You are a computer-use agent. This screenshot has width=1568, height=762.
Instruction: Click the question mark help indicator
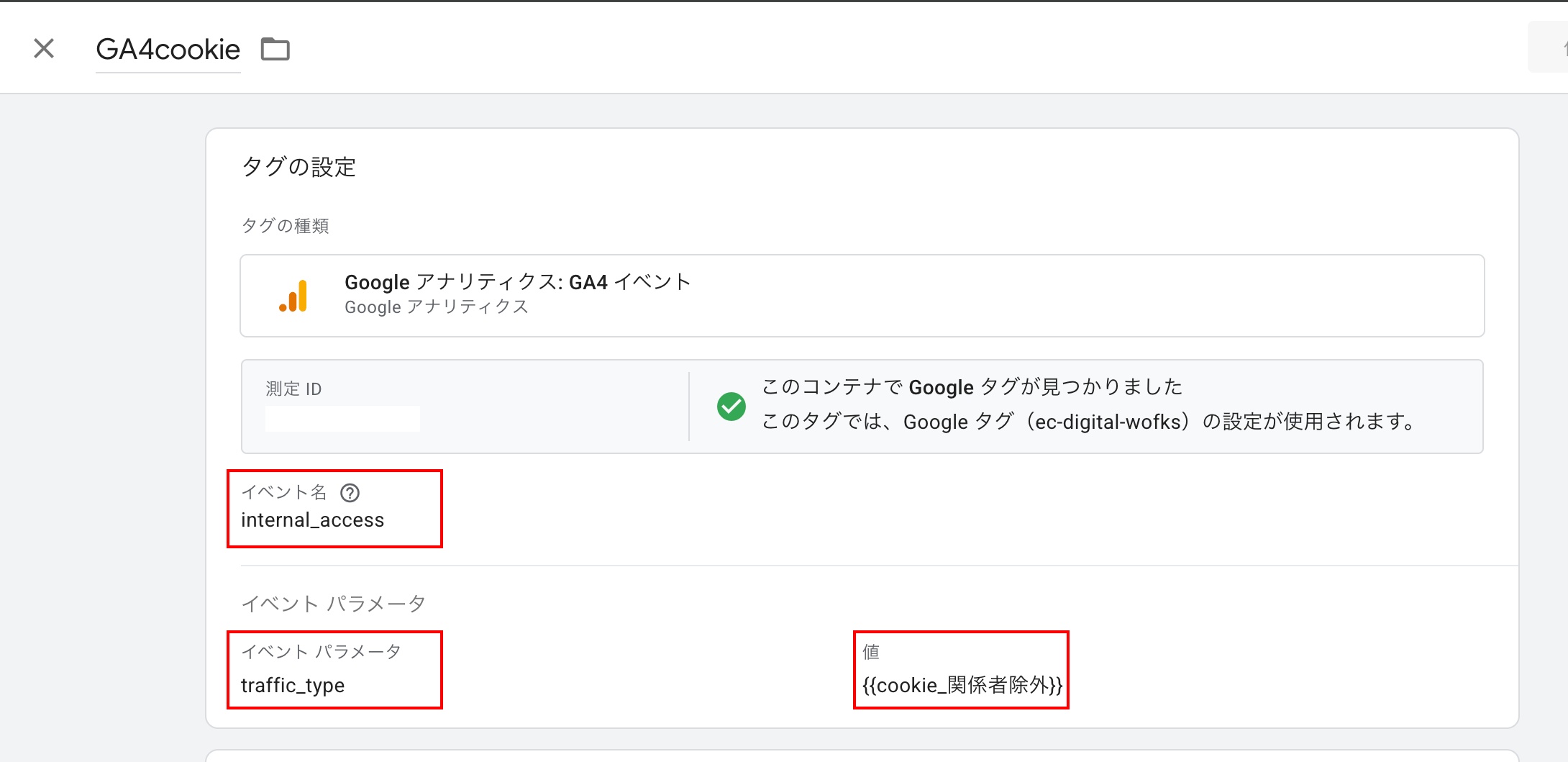(350, 492)
